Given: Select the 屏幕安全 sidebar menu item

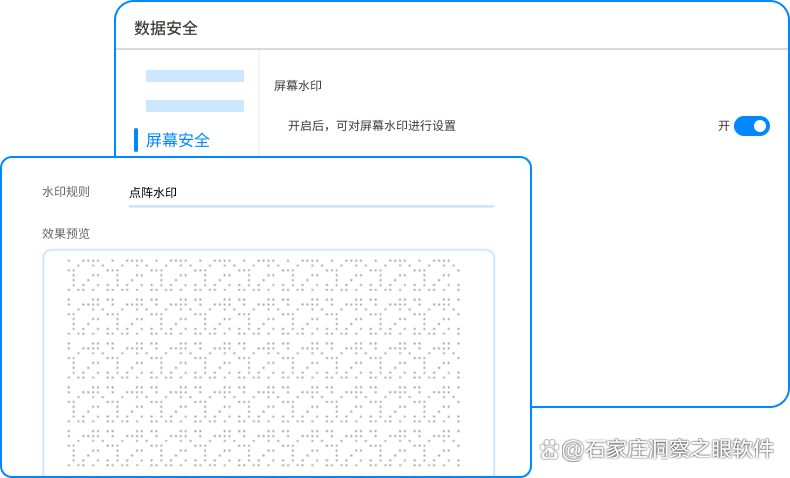Looking at the screenshot, I should tap(177, 140).
